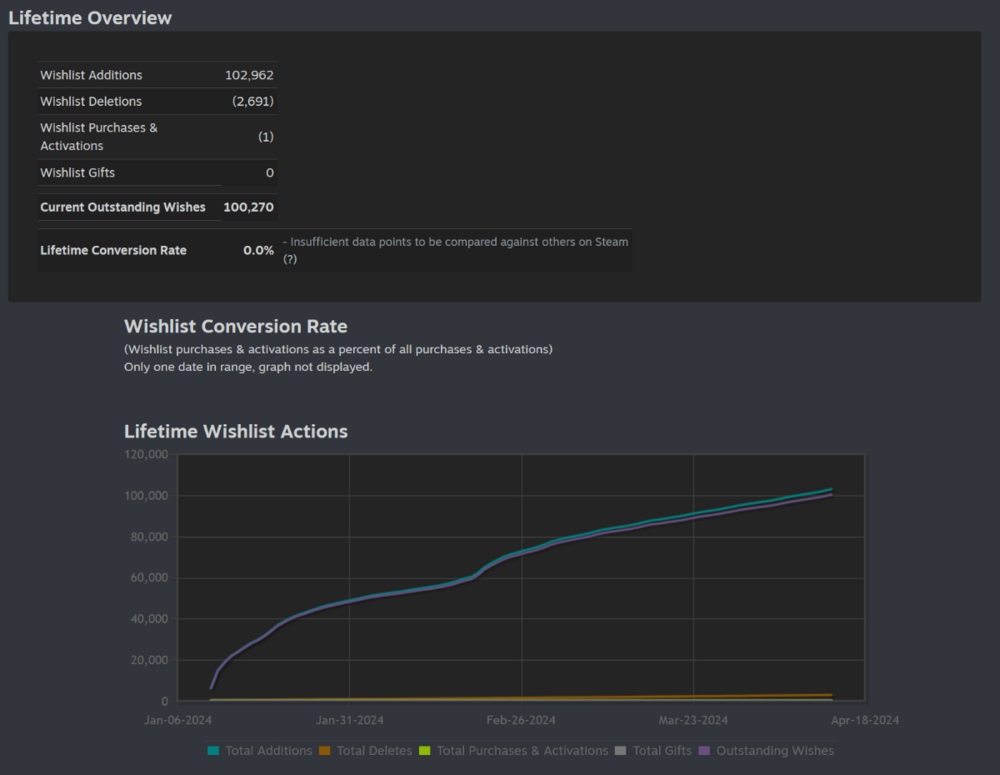The image size is (1000, 775).
Task: Click the Lifetime Overview heading
Action: [90, 18]
